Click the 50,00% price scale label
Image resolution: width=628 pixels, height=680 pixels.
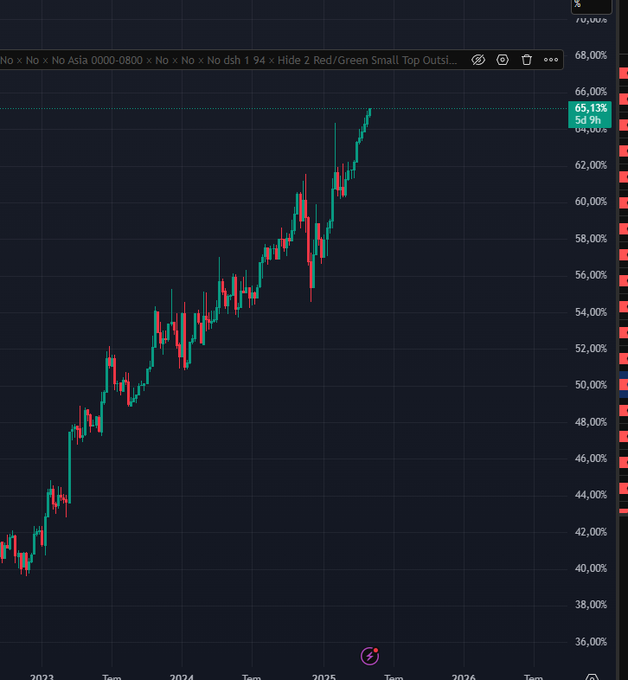[591, 385]
